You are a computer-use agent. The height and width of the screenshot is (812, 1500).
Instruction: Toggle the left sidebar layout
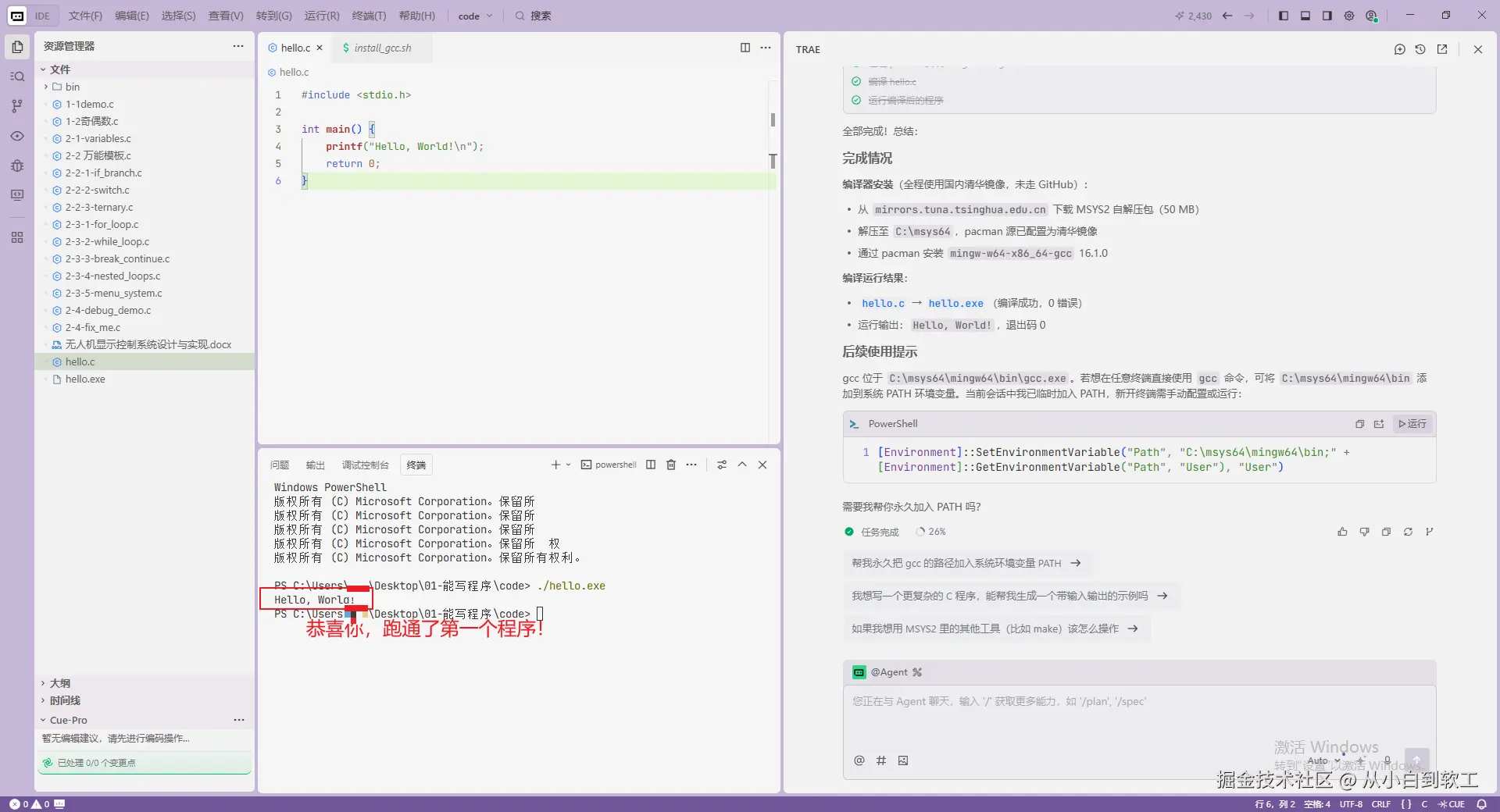click(x=1284, y=16)
